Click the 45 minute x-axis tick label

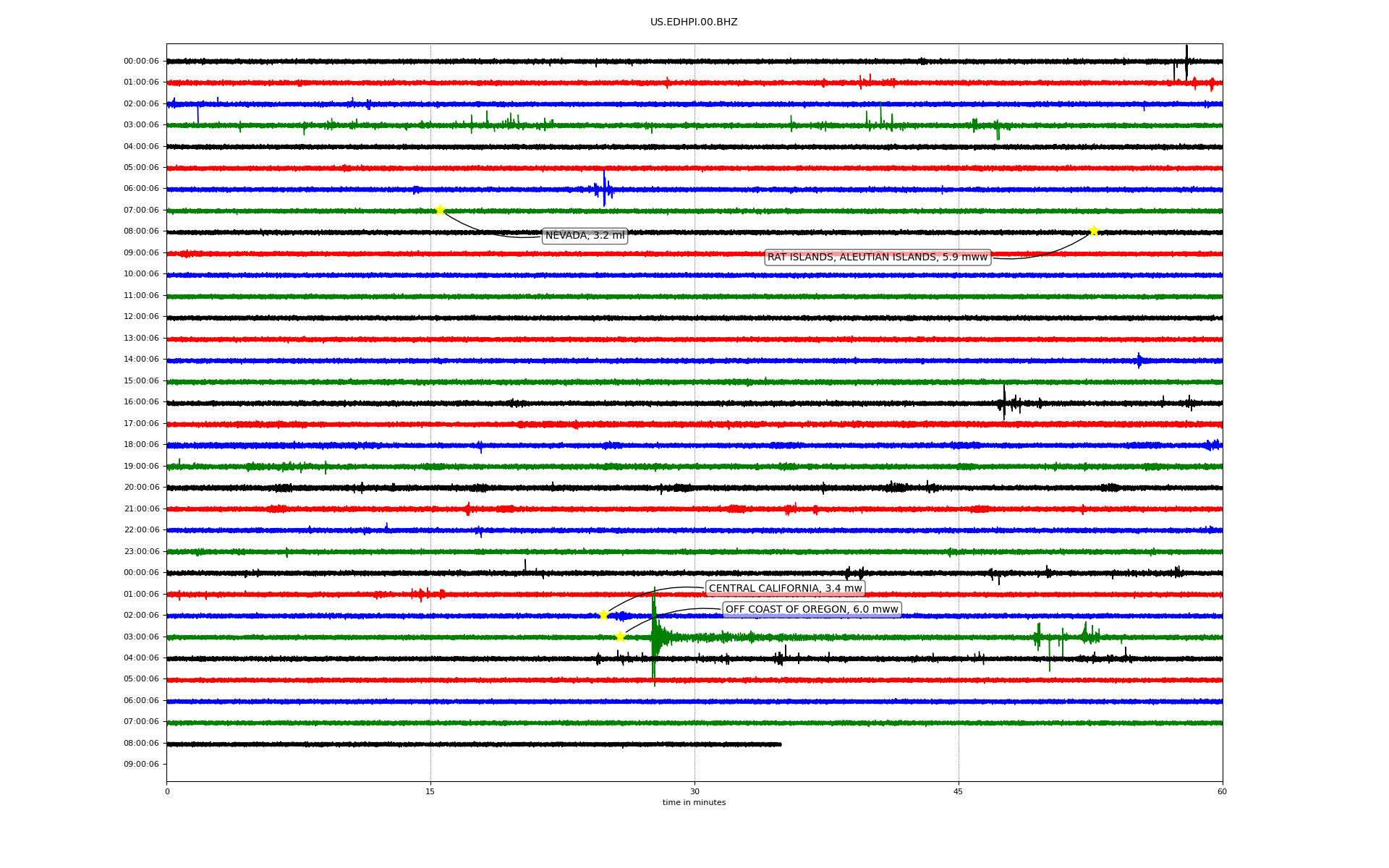tap(959, 791)
